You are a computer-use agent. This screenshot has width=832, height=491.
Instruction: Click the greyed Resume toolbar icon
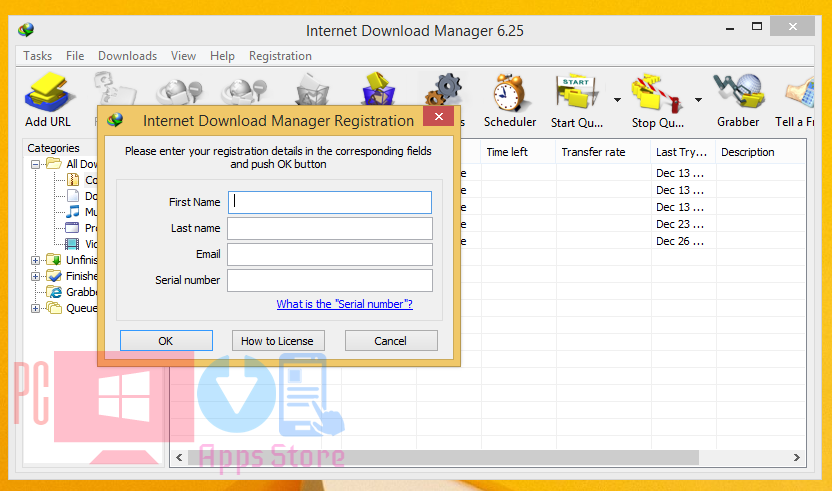tap(115, 88)
